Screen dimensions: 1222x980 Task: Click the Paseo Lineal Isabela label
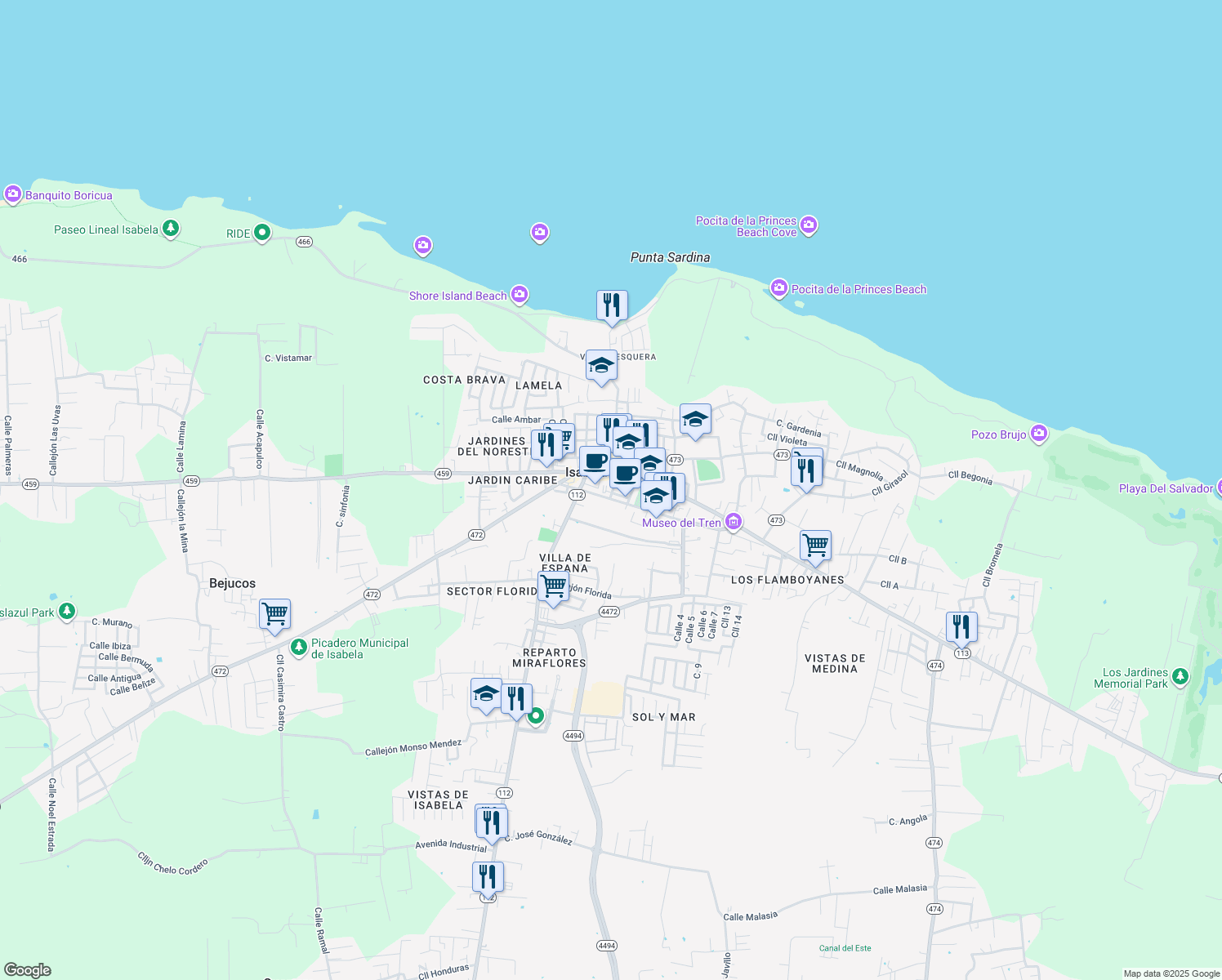(105, 229)
